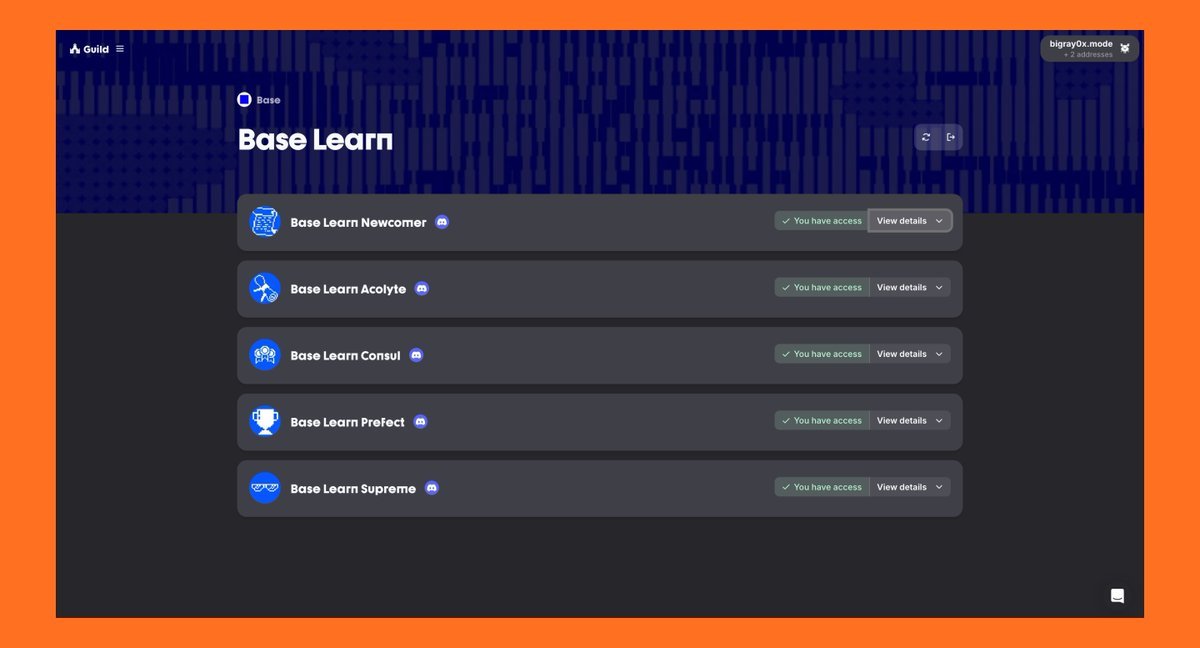The height and width of the screenshot is (648, 1200).
Task: Click 'You have access' badge on Supreme row
Action: pyautogui.click(x=822, y=487)
